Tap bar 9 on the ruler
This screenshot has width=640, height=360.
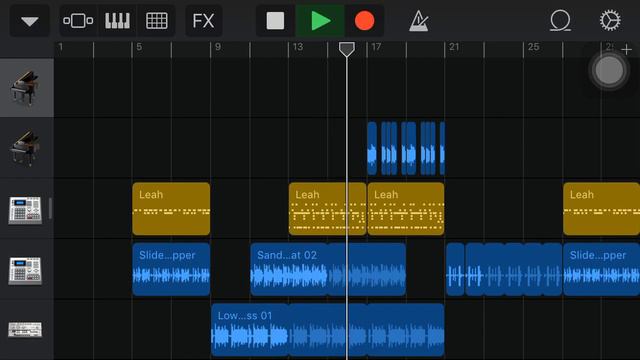click(x=218, y=47)
